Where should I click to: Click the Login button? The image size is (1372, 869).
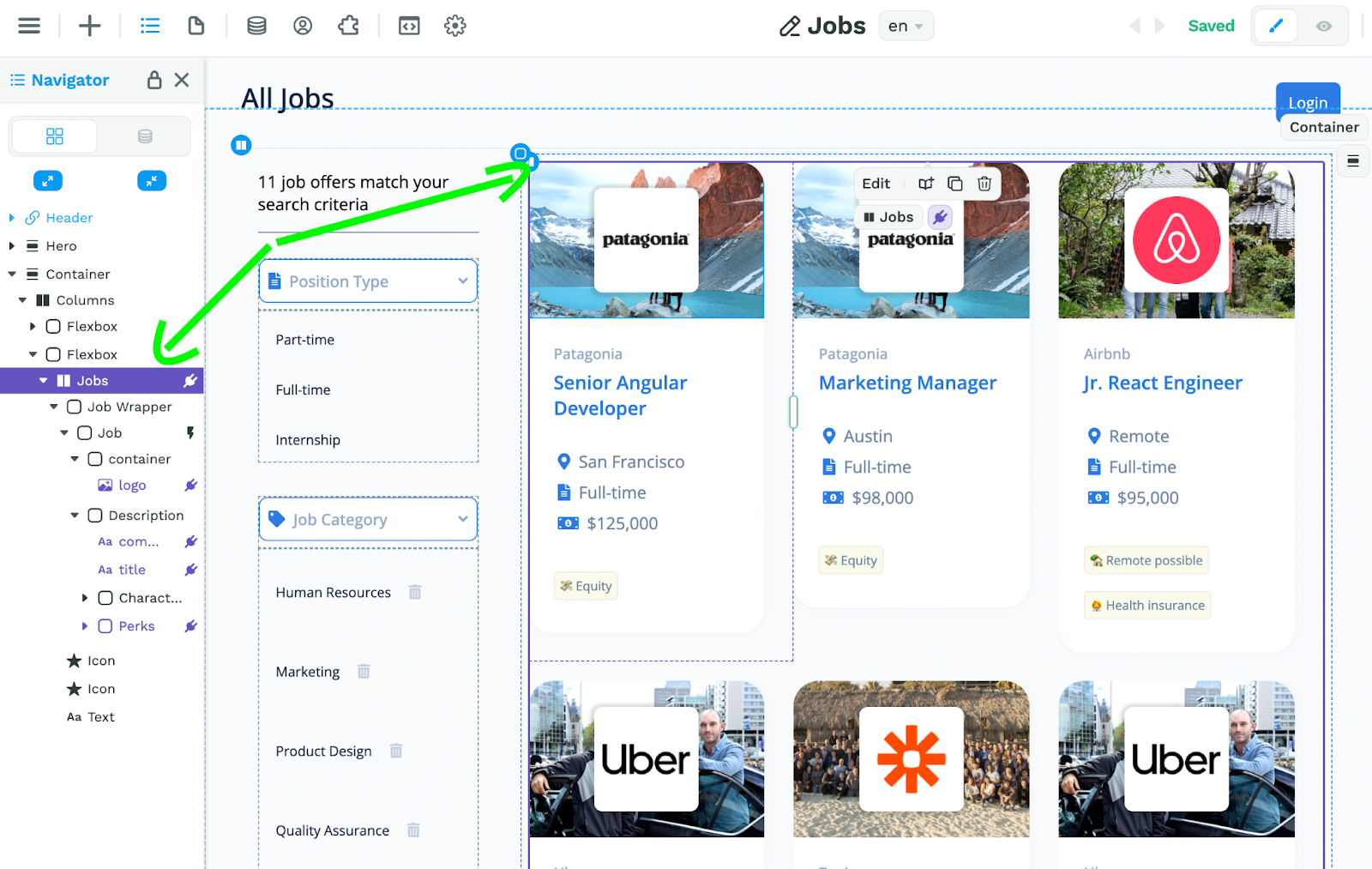[1308, 102]
